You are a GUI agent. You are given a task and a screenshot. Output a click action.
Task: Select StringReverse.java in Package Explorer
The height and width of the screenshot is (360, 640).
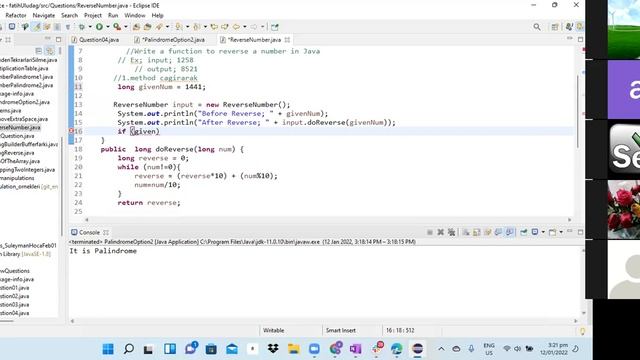pos(17,153)
